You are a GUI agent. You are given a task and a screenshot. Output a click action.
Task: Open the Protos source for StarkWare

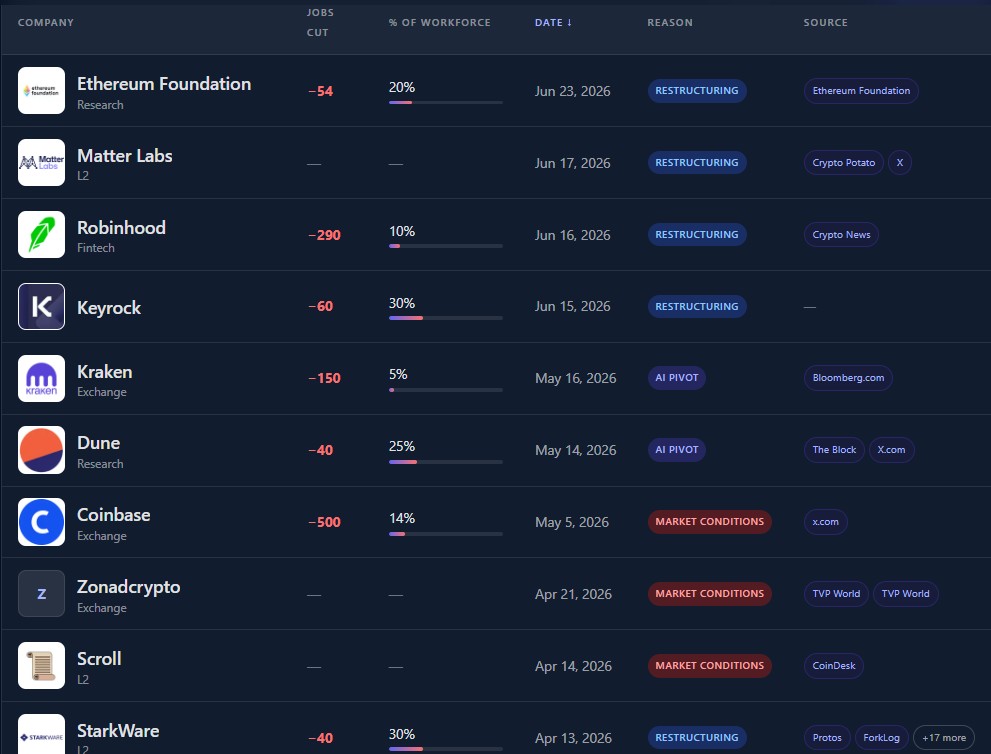click(x=827, y=738)
